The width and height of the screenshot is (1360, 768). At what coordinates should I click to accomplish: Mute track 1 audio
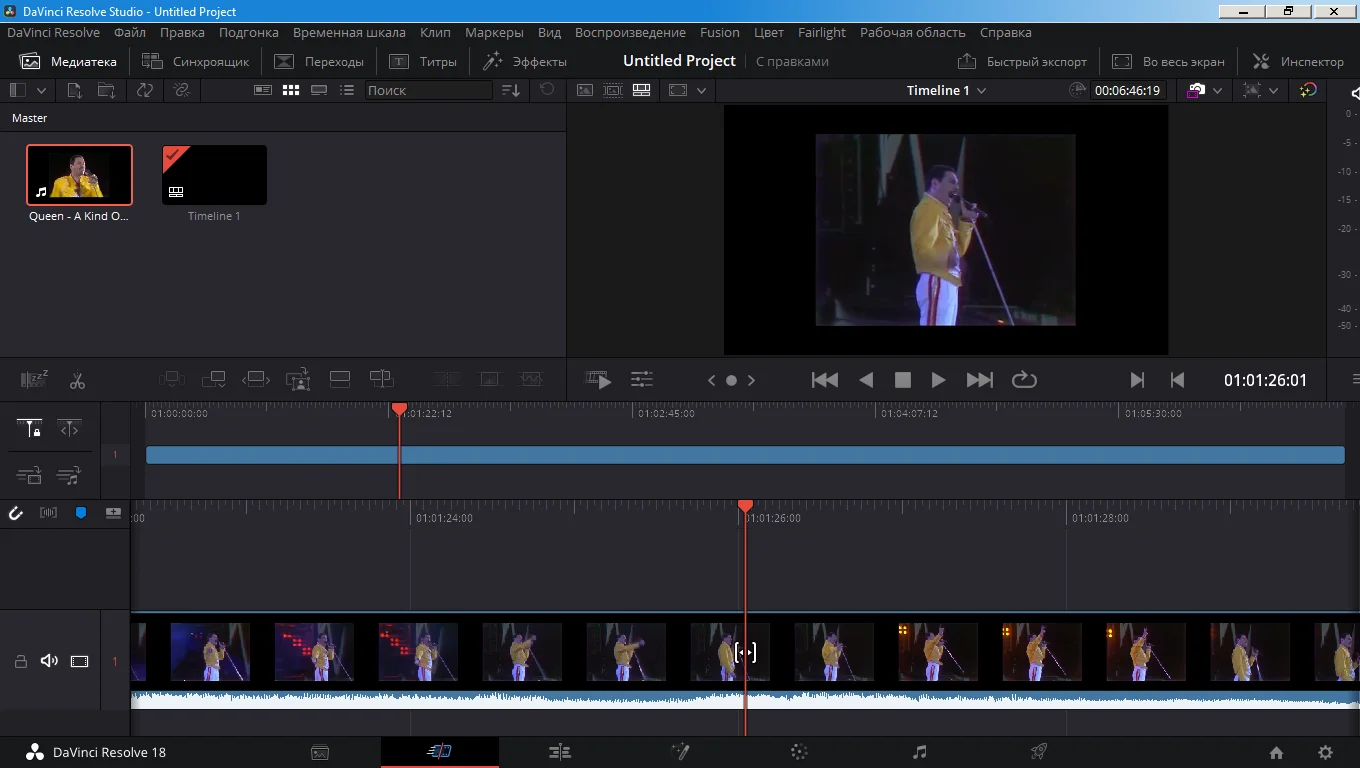coord(49,661)
